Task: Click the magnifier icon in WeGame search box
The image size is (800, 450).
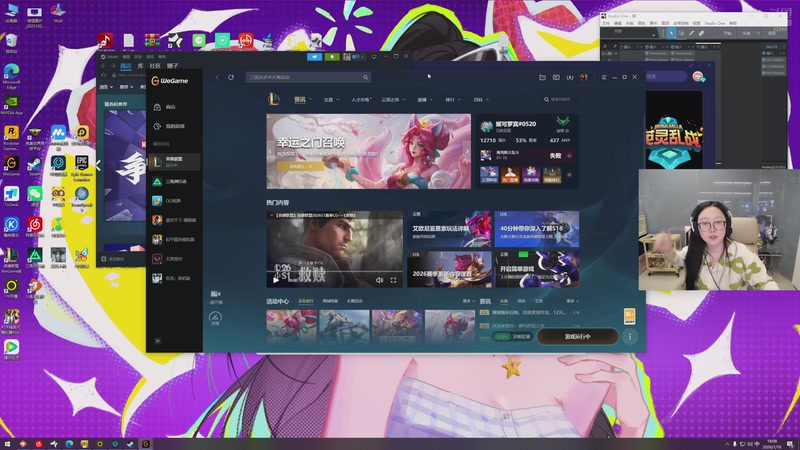Action: 365,77
